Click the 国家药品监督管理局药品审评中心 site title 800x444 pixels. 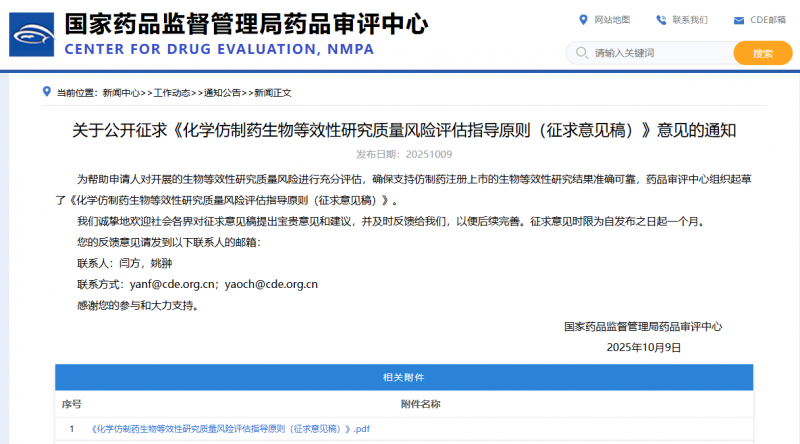pos(245,23)
